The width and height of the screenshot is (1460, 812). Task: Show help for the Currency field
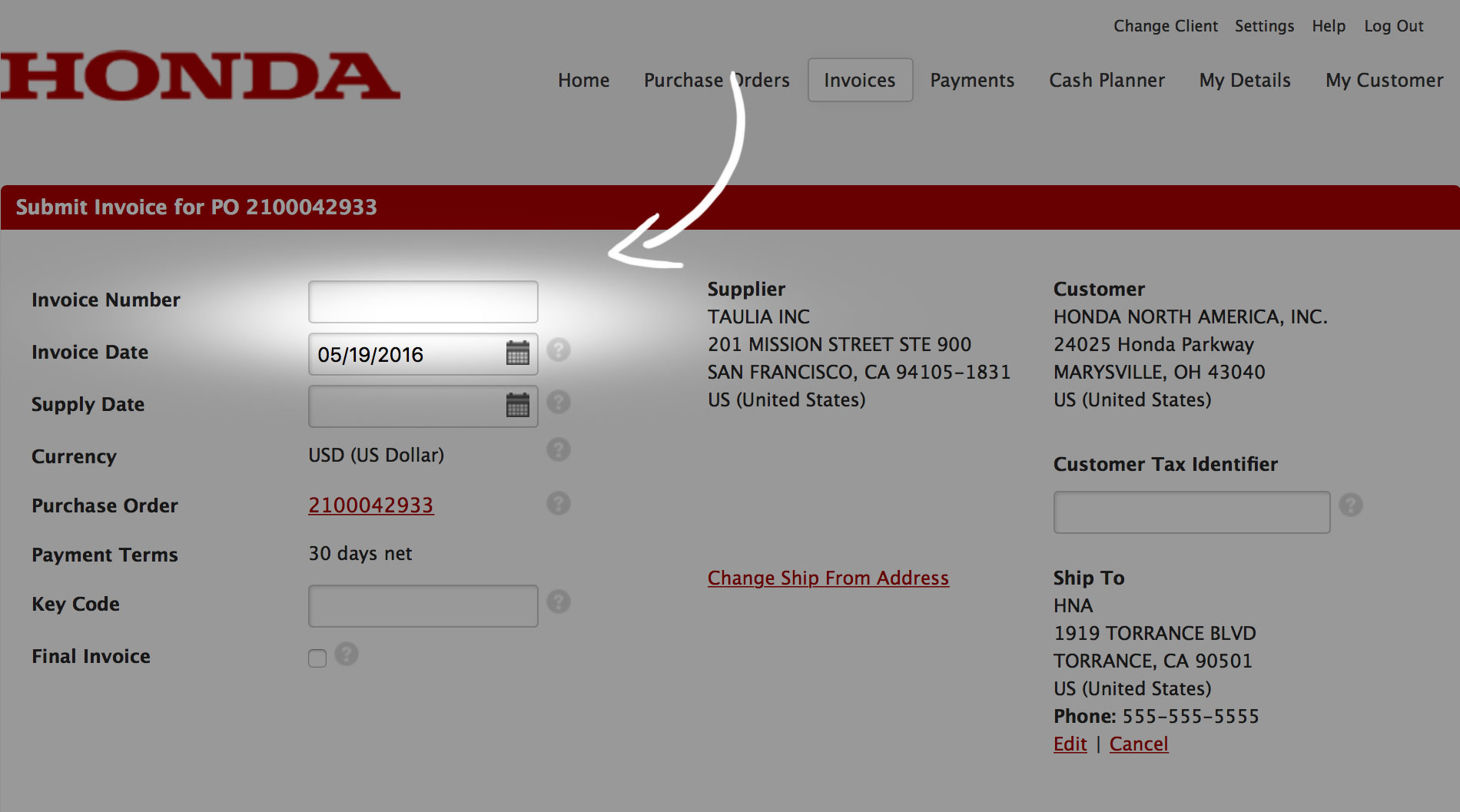click(x=559, y=449)
